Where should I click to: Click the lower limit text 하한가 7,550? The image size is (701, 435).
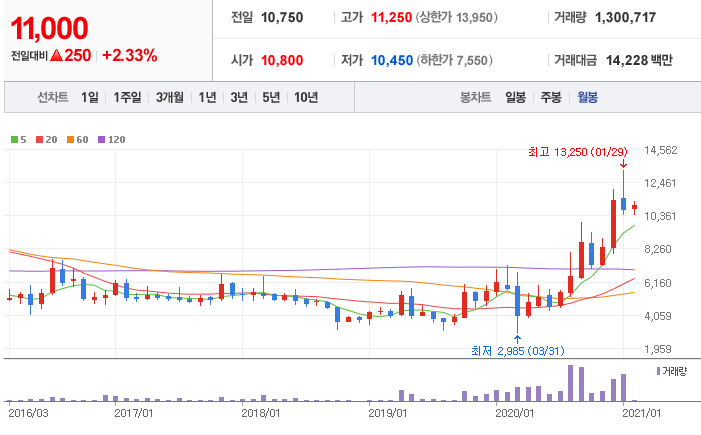pyautogui.click(x=455, y=60)
